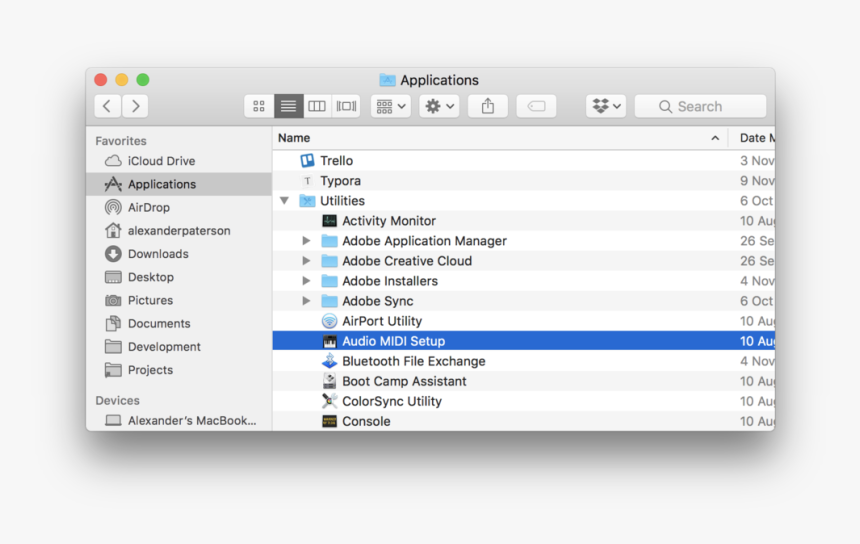
Task: Expand the Adobe Sync folder
Action: pyautogui.click(x=306, y=301)
